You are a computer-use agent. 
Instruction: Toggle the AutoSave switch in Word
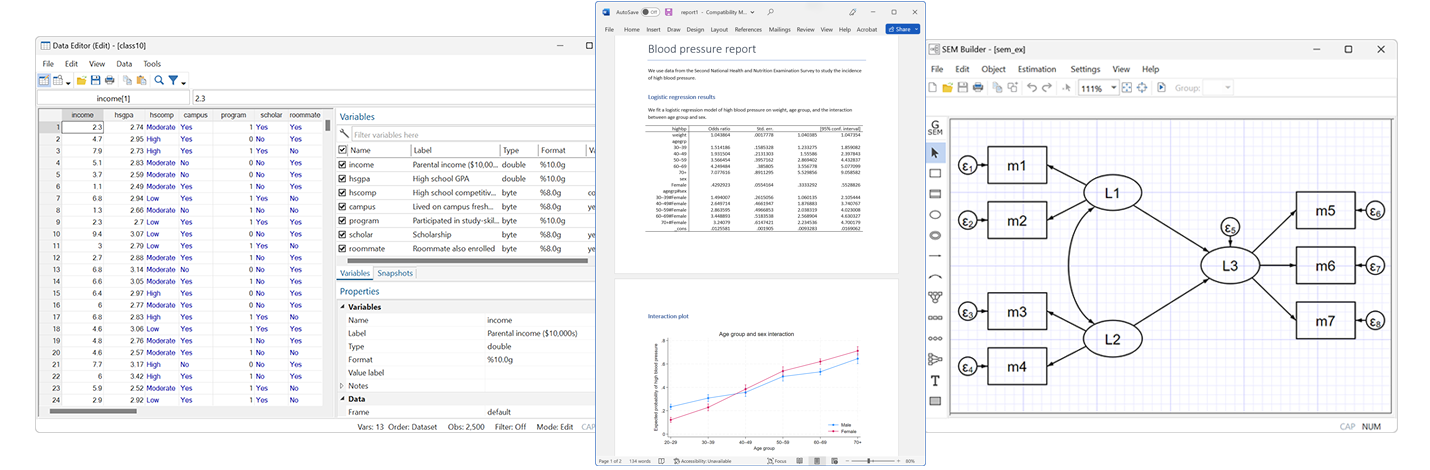tap(650, 12)
